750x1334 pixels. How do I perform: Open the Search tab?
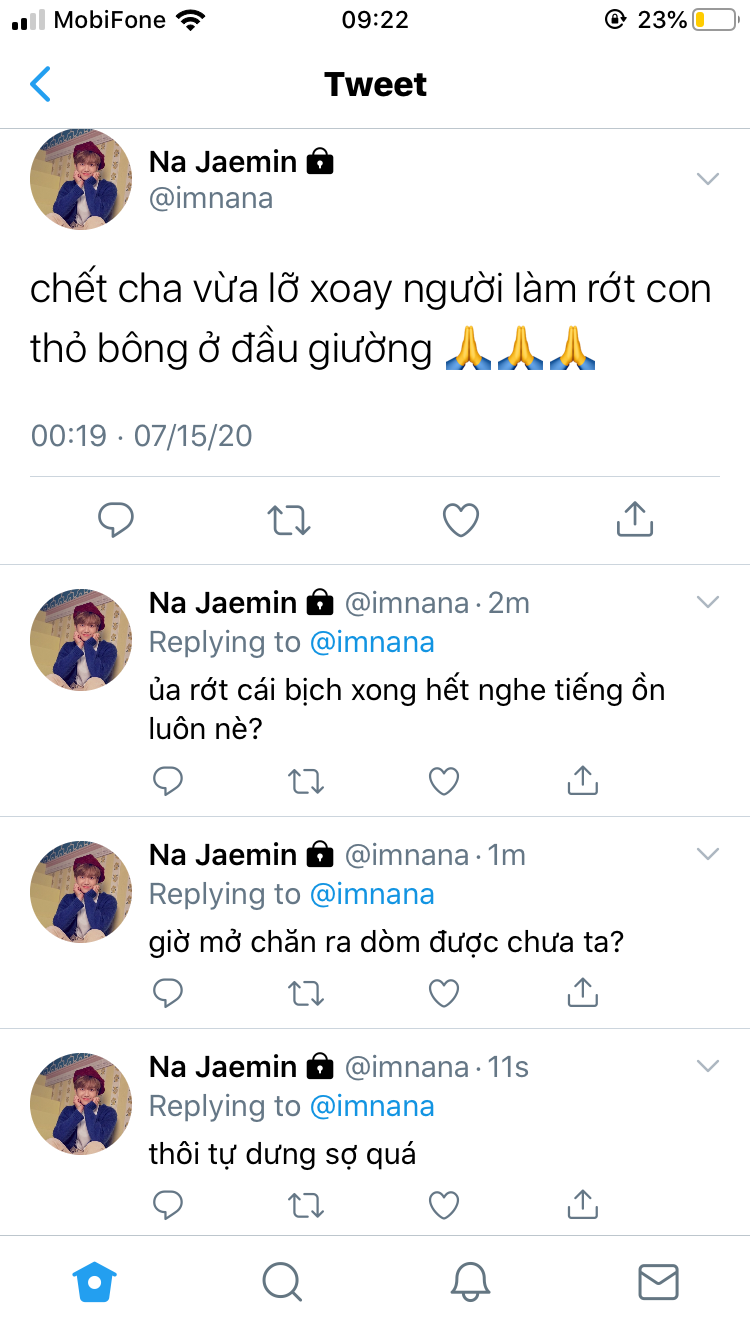point(281,1281)
